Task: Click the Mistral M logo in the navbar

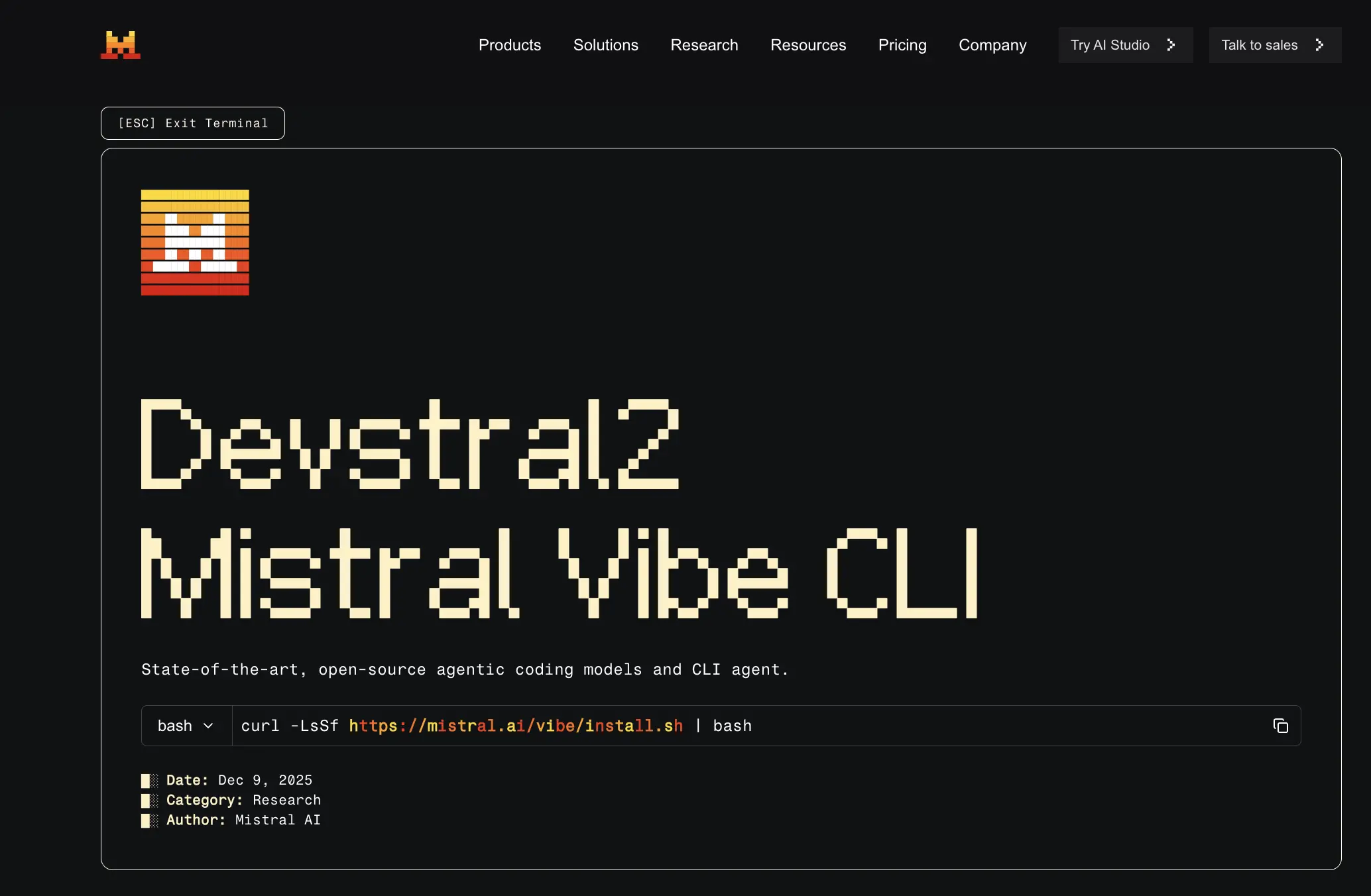Action: 121,44
